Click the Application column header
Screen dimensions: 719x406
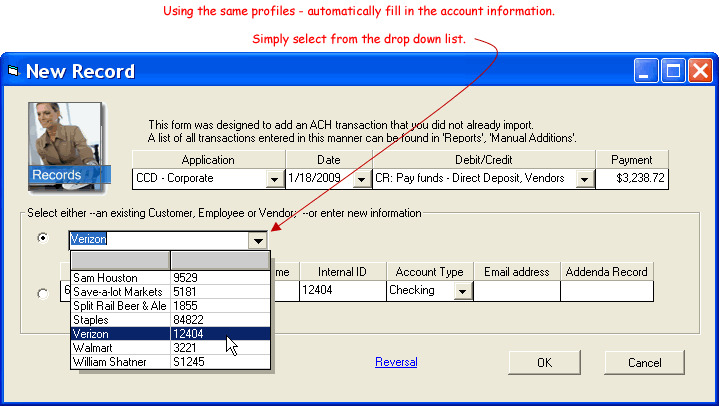[x=208, y=160]
